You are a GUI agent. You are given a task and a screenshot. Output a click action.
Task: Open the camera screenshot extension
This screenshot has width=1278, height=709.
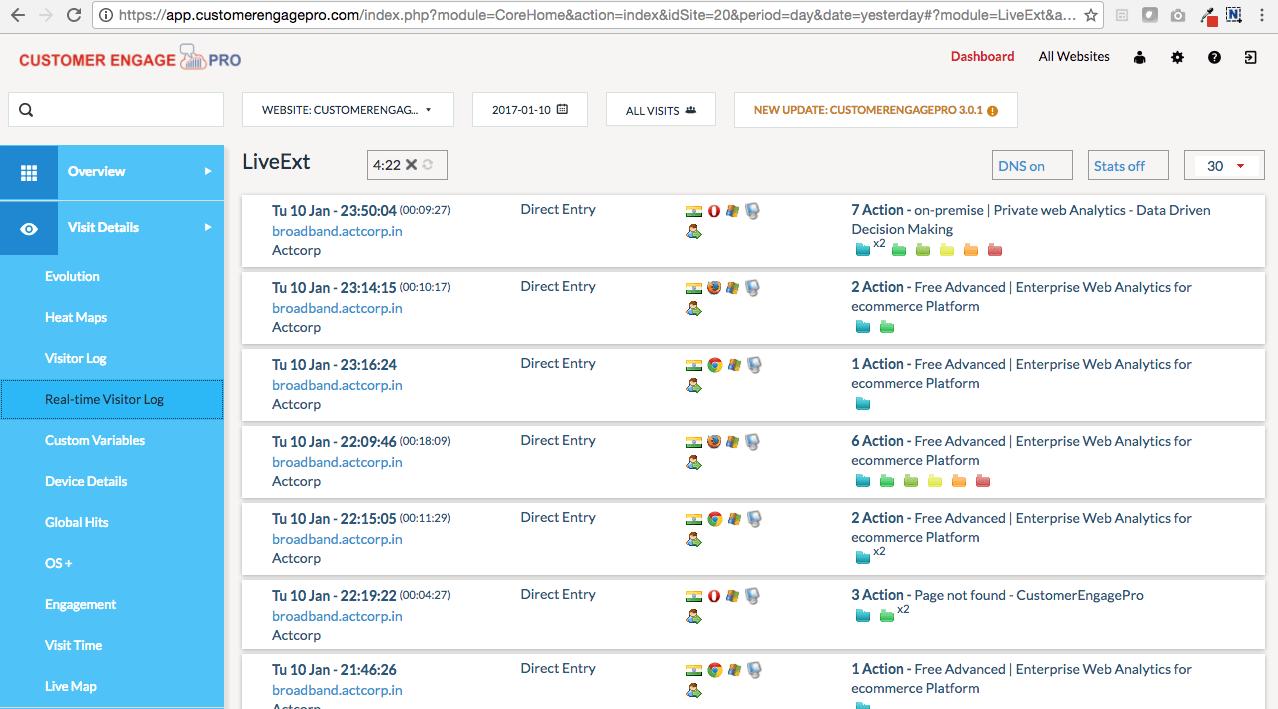click(x=1178, y=16)
